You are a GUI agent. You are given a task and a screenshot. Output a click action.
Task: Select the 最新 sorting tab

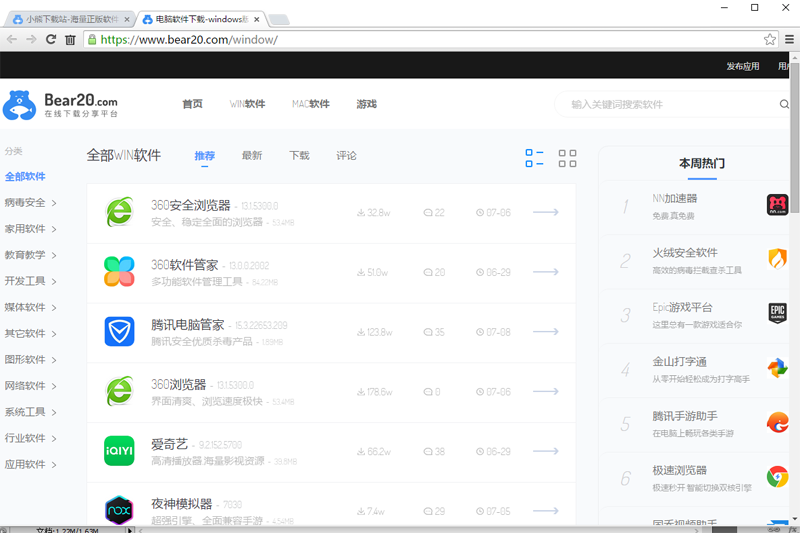click(x=252, y=156)
